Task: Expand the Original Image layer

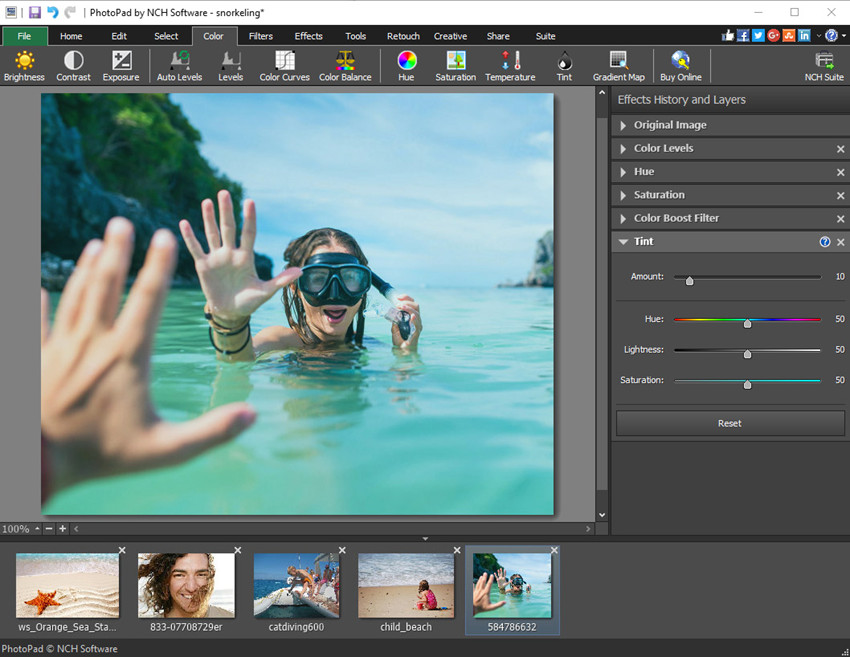Action: click(624, 126)
